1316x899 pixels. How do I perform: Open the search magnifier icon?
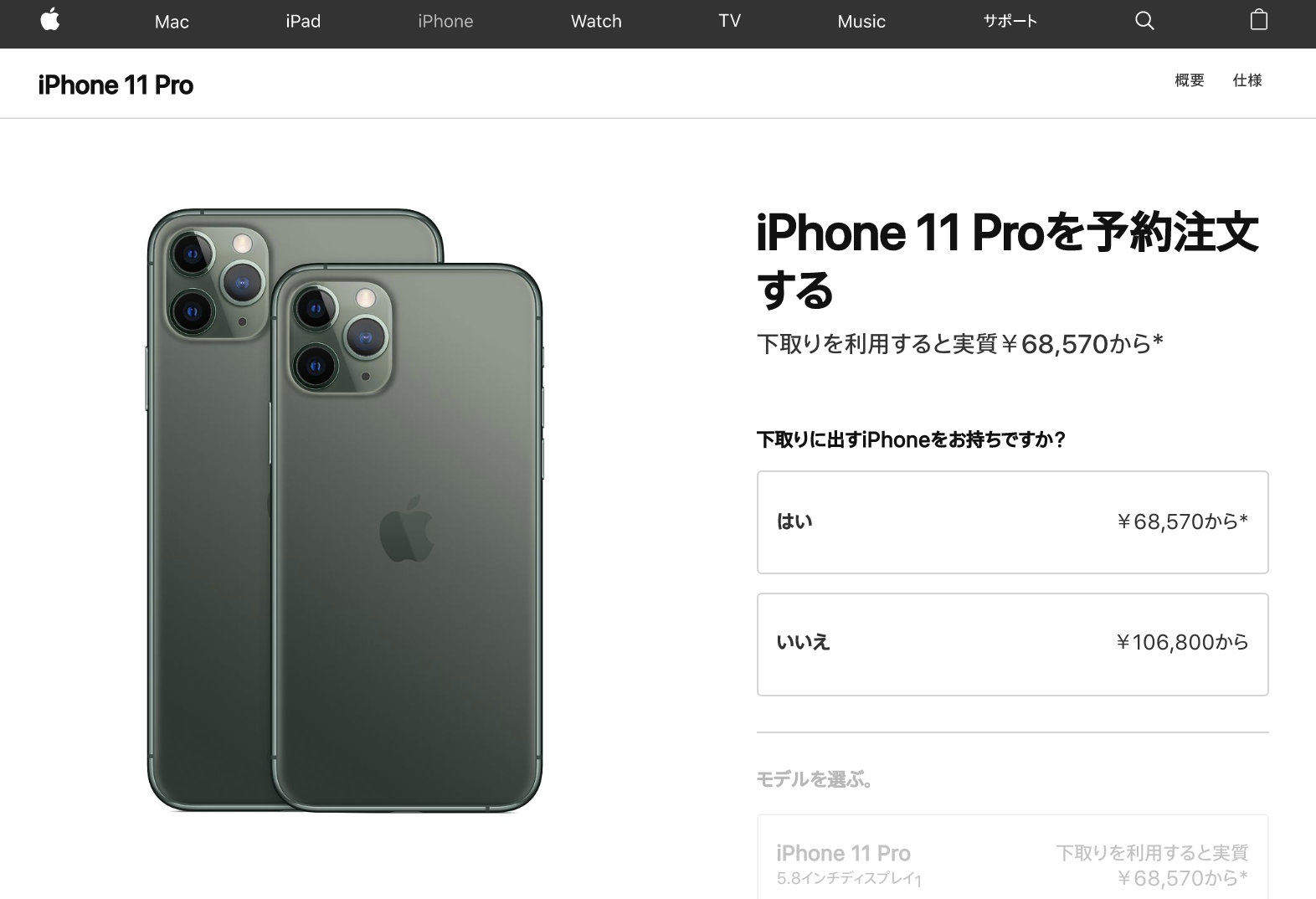coord(1144,21)
